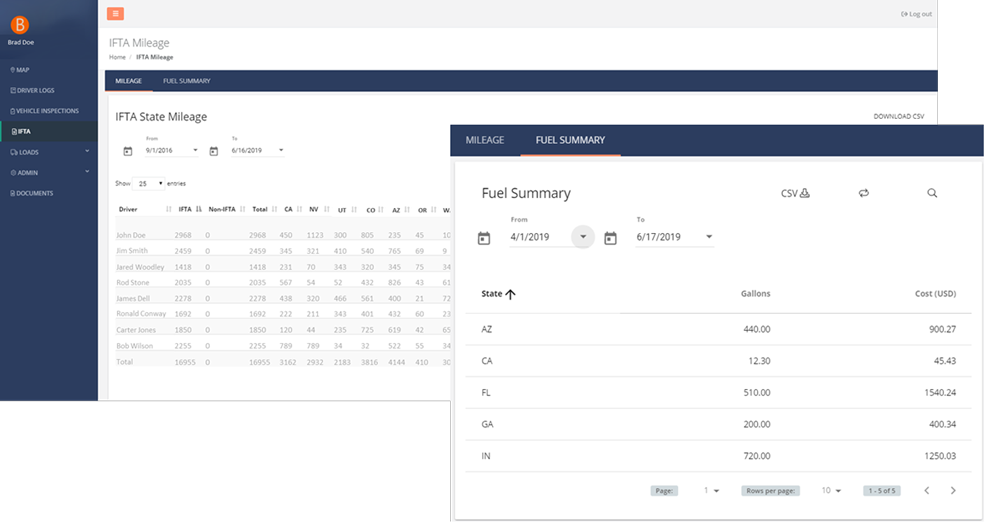Screen dimensions: 1000x522
Task: Open From calendar icon in IFTA State Mileage
Action: point(128,151)
